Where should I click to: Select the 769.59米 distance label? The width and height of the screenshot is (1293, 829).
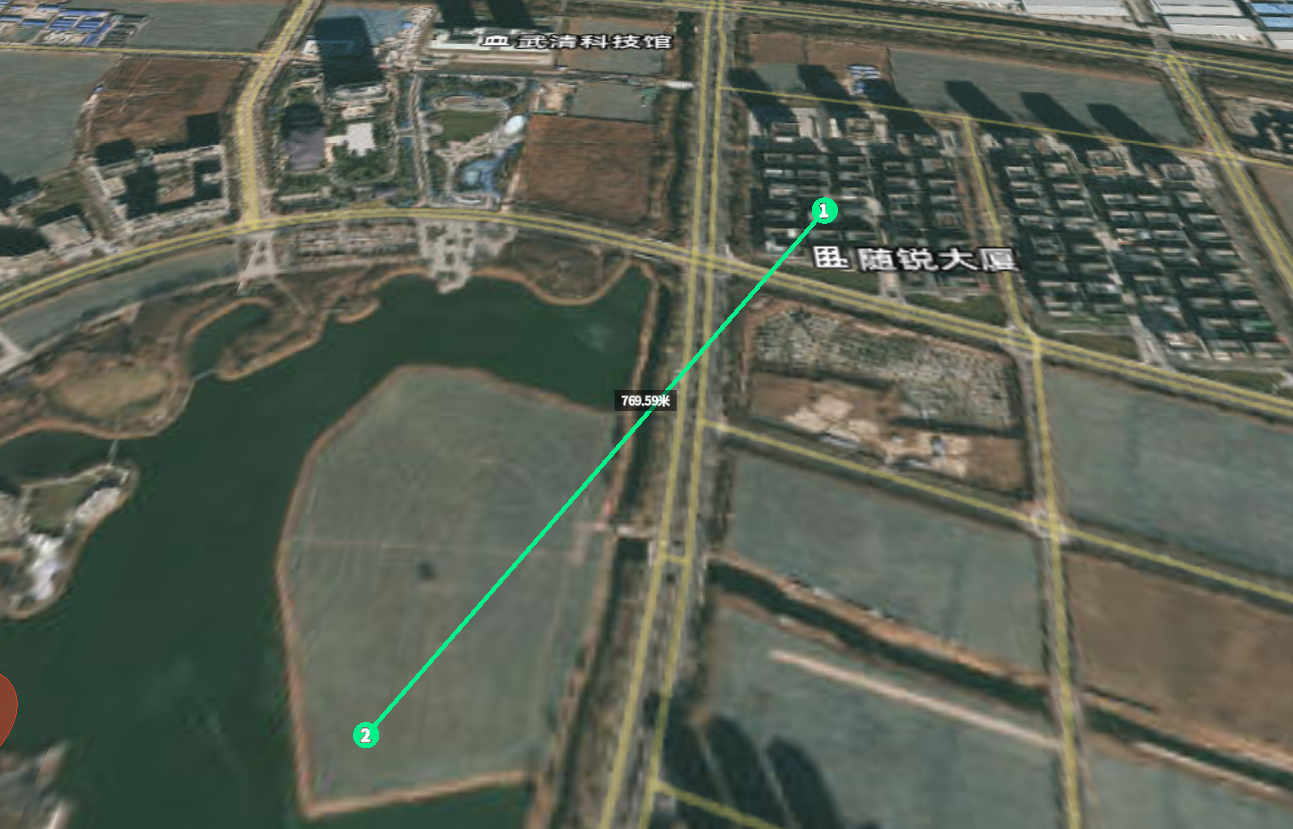646,401
